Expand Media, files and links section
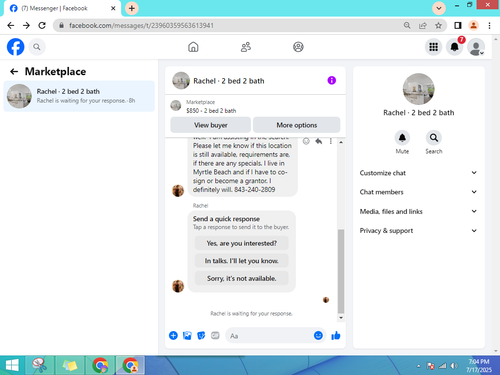This screenshot has height=375, width=500. coord(418,211)
